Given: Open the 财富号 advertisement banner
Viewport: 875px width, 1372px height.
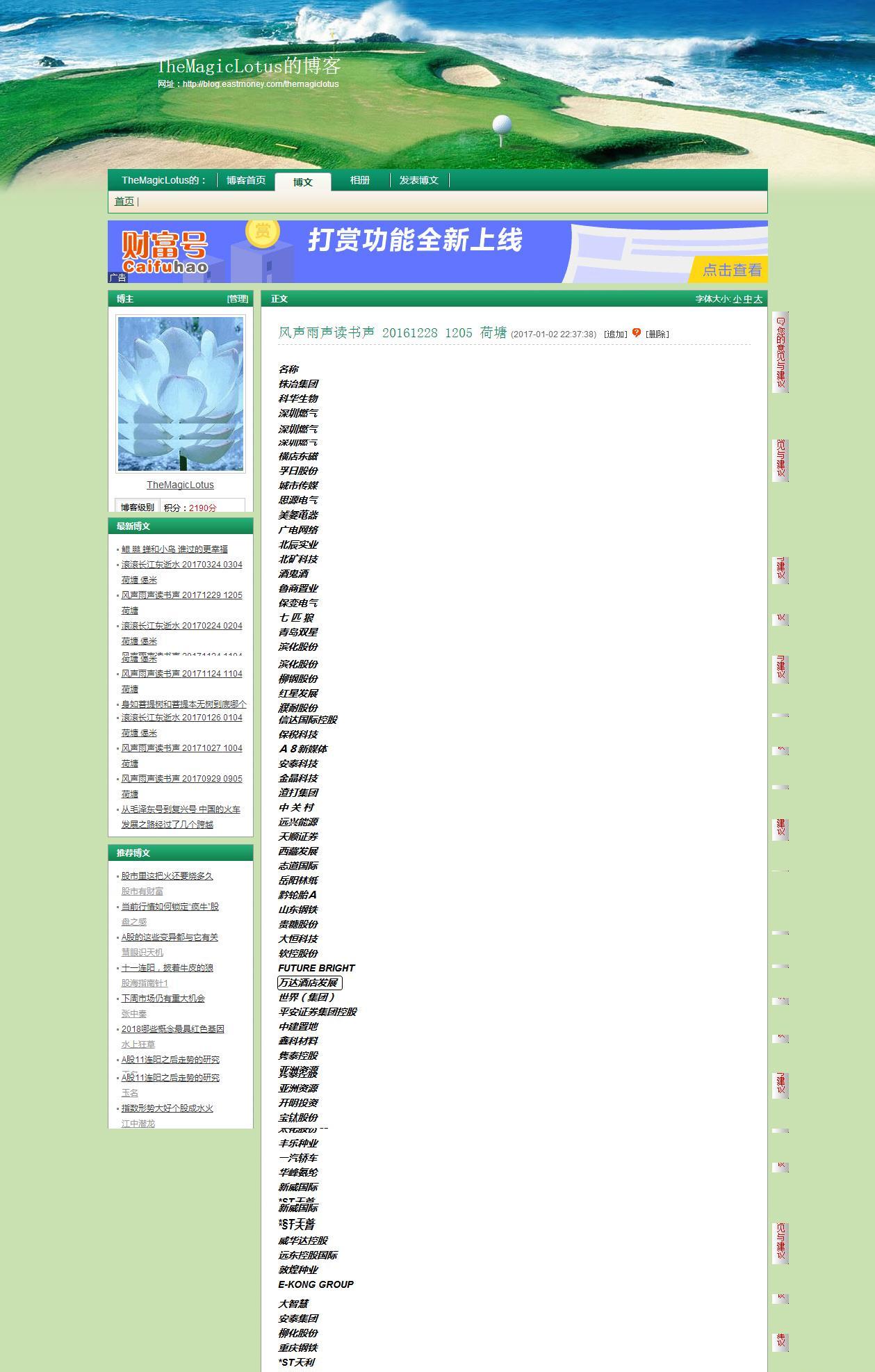Looking at the screenshot, I should tap(438, 252).
